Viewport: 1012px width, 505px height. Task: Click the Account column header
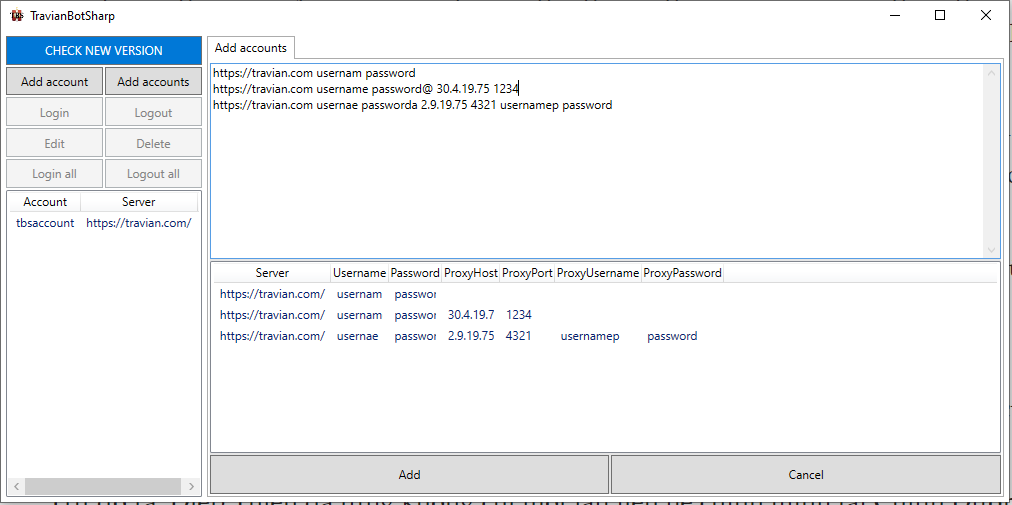(45, 201)
